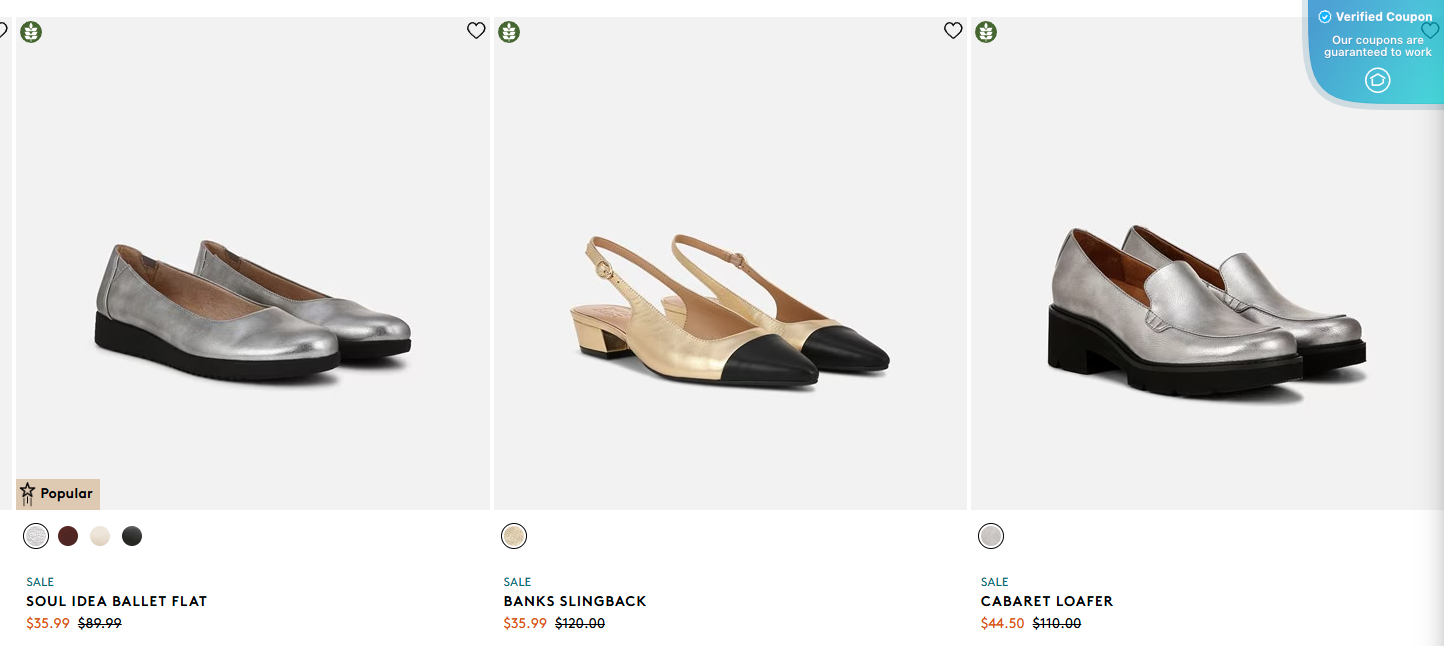Viewport: 1444px width, 646px height.
Task: Click the Verified Coupon checkmark icon
Action: point(1325,17)
